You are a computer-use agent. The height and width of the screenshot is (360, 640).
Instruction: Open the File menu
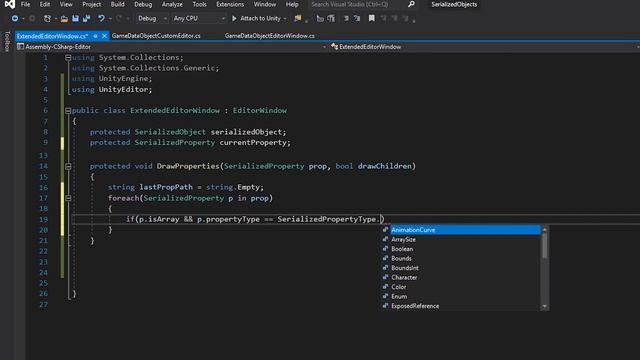click(x=25, y=4)
